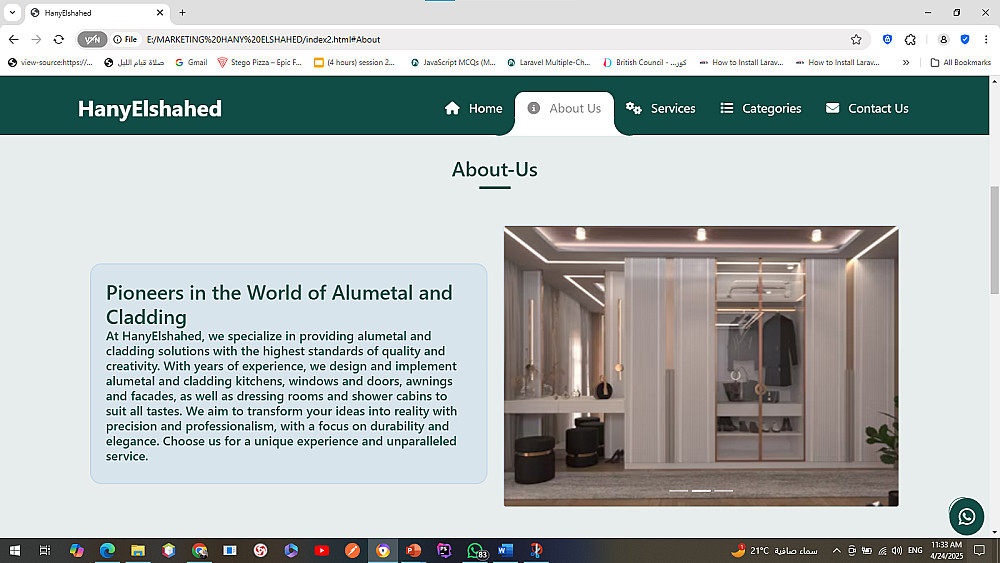Open the British Council bookmark
Image resolution: width=1000 pixels, height=563 pixels.
click(x=645, y=62)
